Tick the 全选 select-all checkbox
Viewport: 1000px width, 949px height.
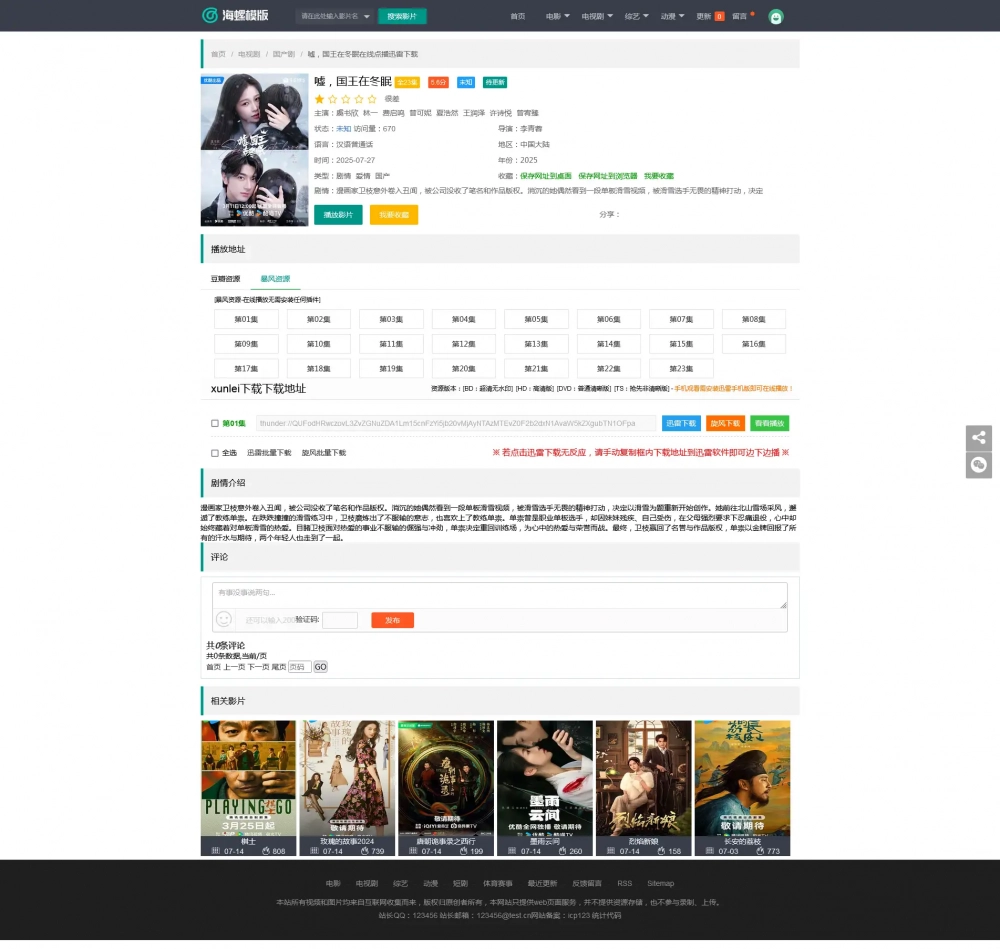pos(215,453)
